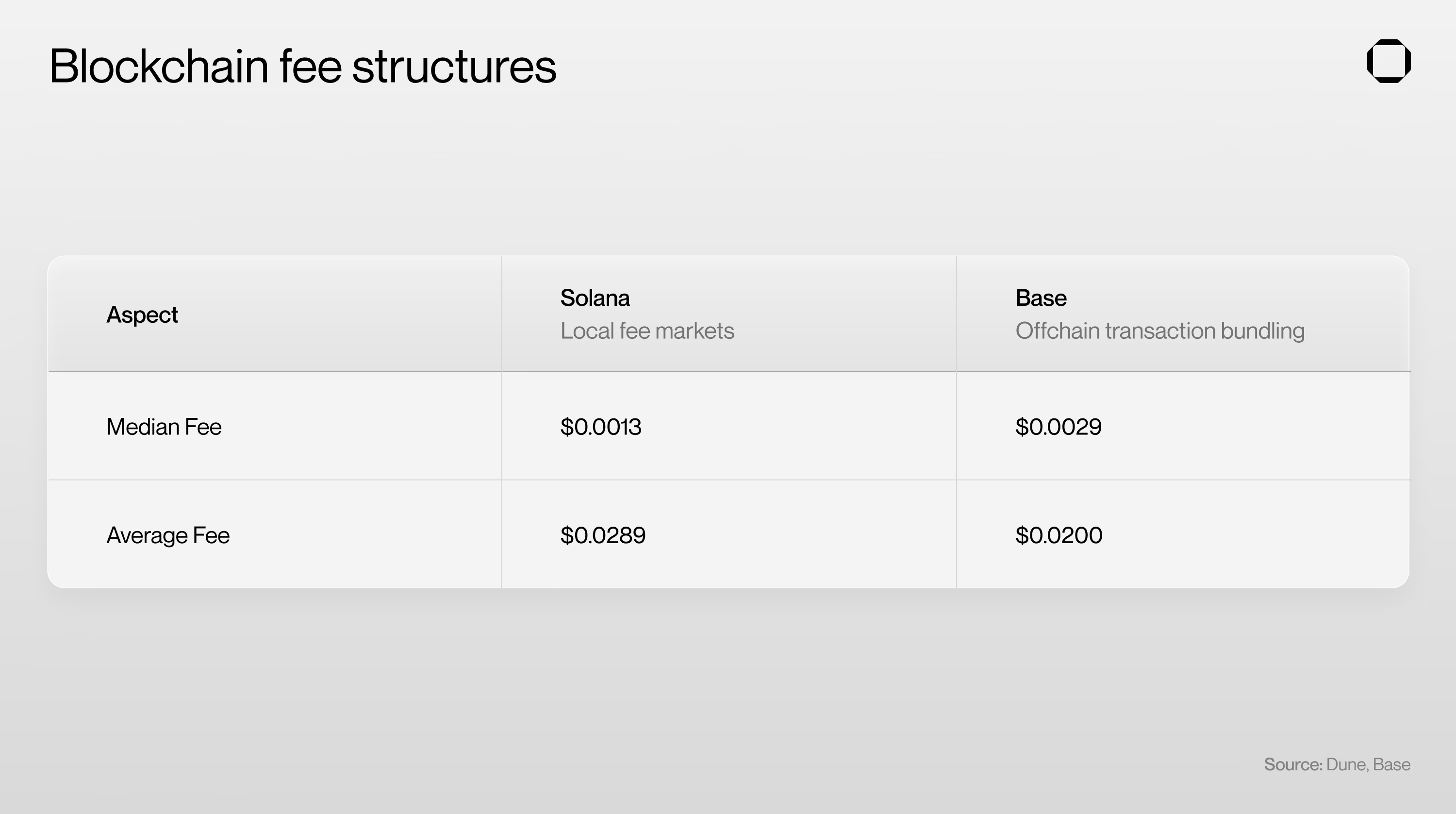Click the word "structures" in the title
The height and width of the screenshot is (814, 1456).
[454, 66]
